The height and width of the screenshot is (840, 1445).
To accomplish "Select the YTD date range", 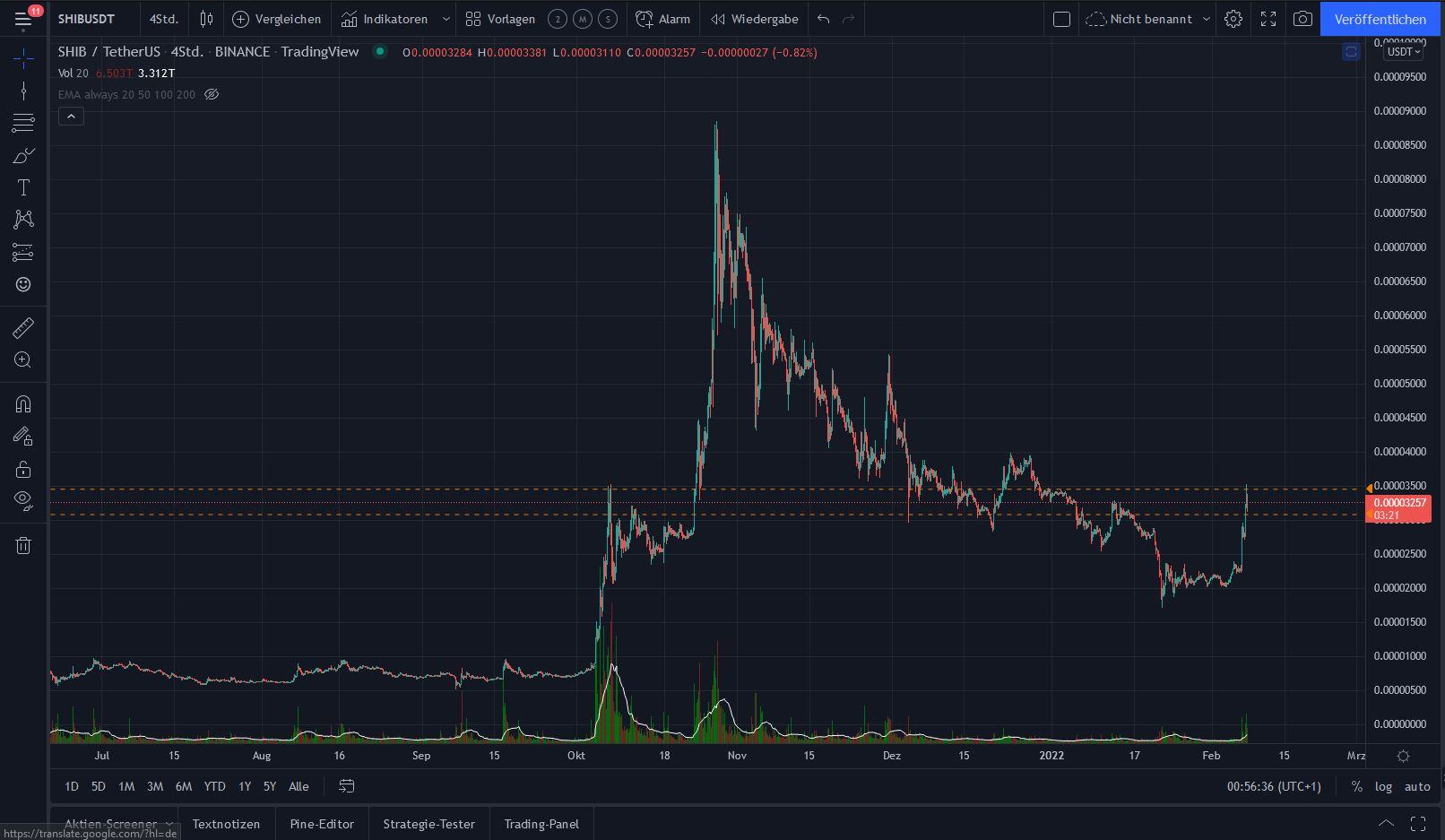I will [x=214, y=786].
